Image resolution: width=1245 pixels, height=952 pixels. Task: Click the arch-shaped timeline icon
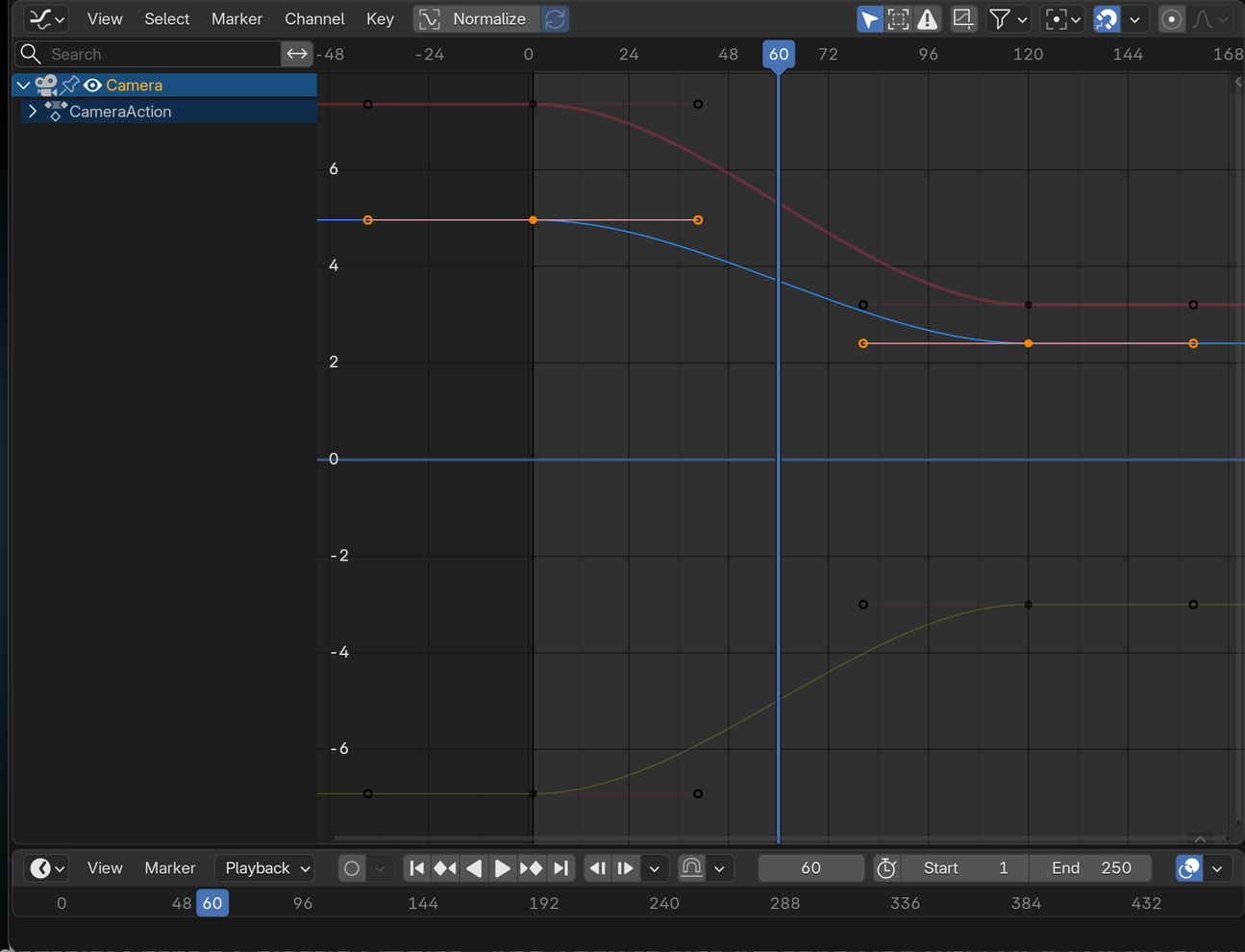click(x=691, y=868)
